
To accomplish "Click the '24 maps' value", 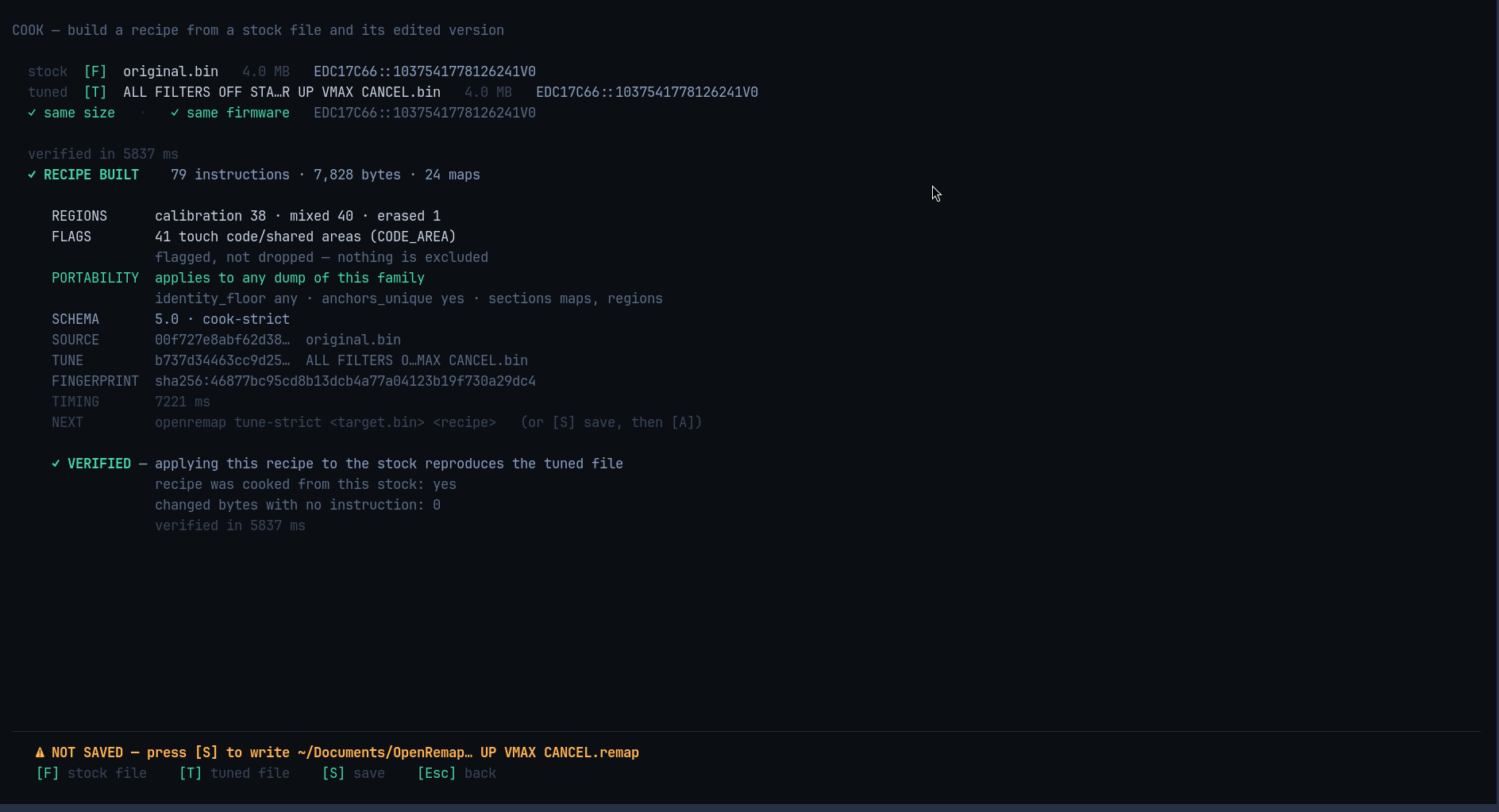I will 453,175.
